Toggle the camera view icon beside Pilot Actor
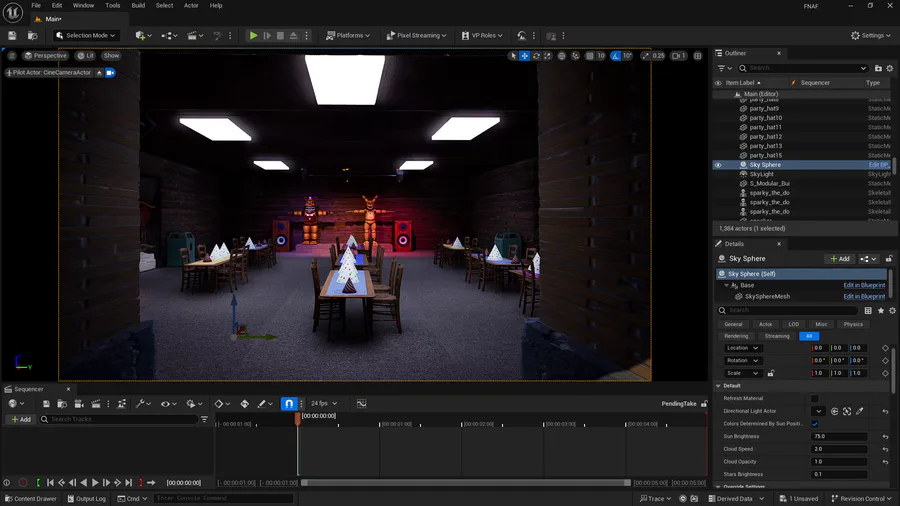The width and height of the screenshot is (900, 506). pos(110,73)
